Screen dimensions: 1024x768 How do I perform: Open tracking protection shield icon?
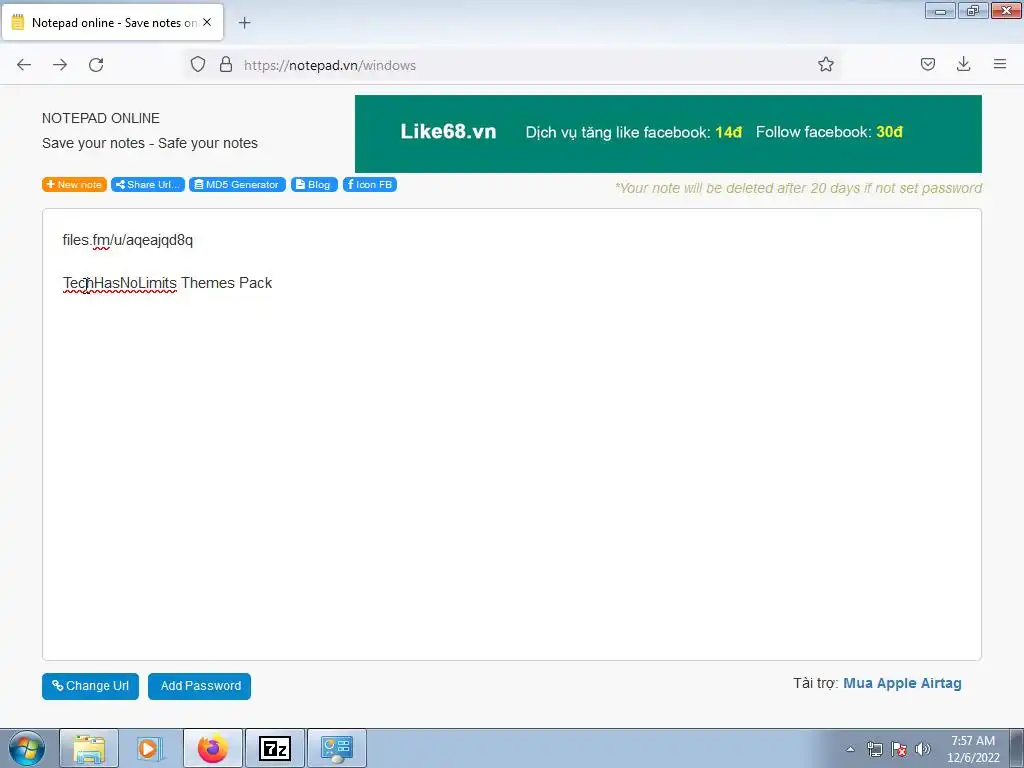pos(198,64)
